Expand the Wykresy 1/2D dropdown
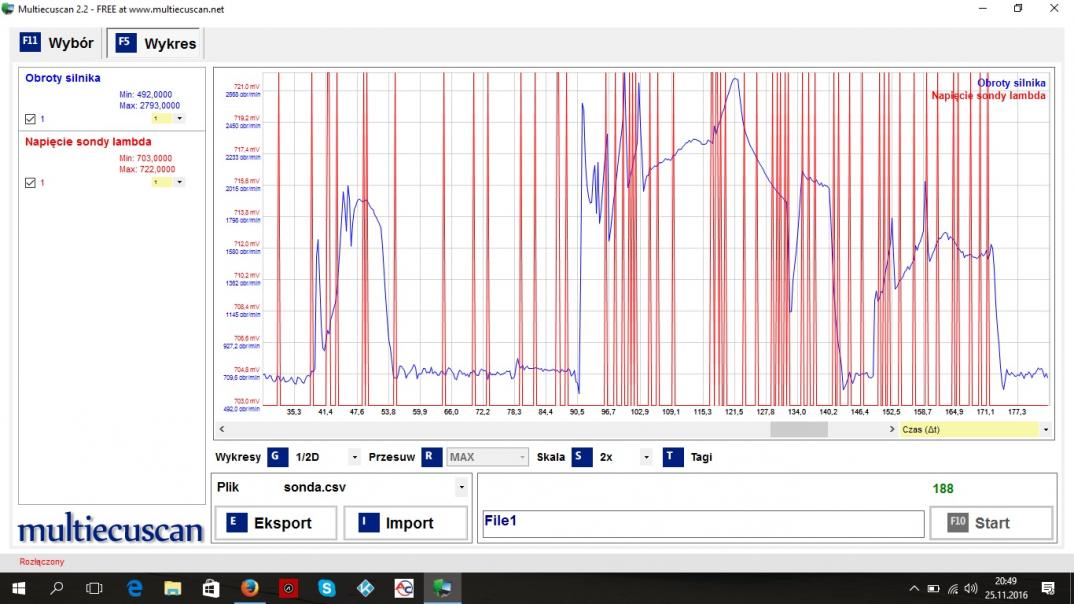The image size is (1074, 604). 354,458
